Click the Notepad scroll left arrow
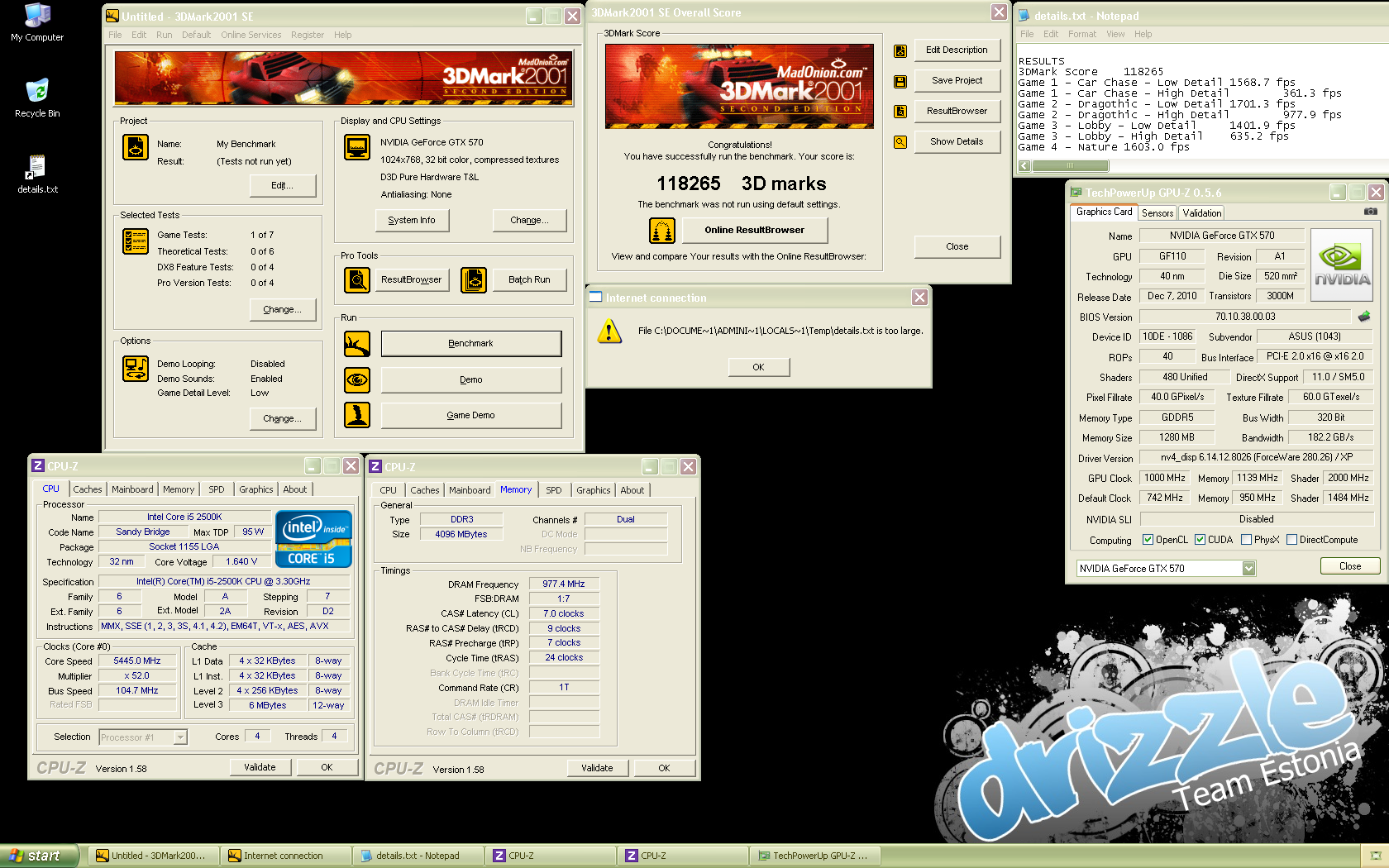The height and width of the screenshot is (868, 1389). pos(1024,166)
